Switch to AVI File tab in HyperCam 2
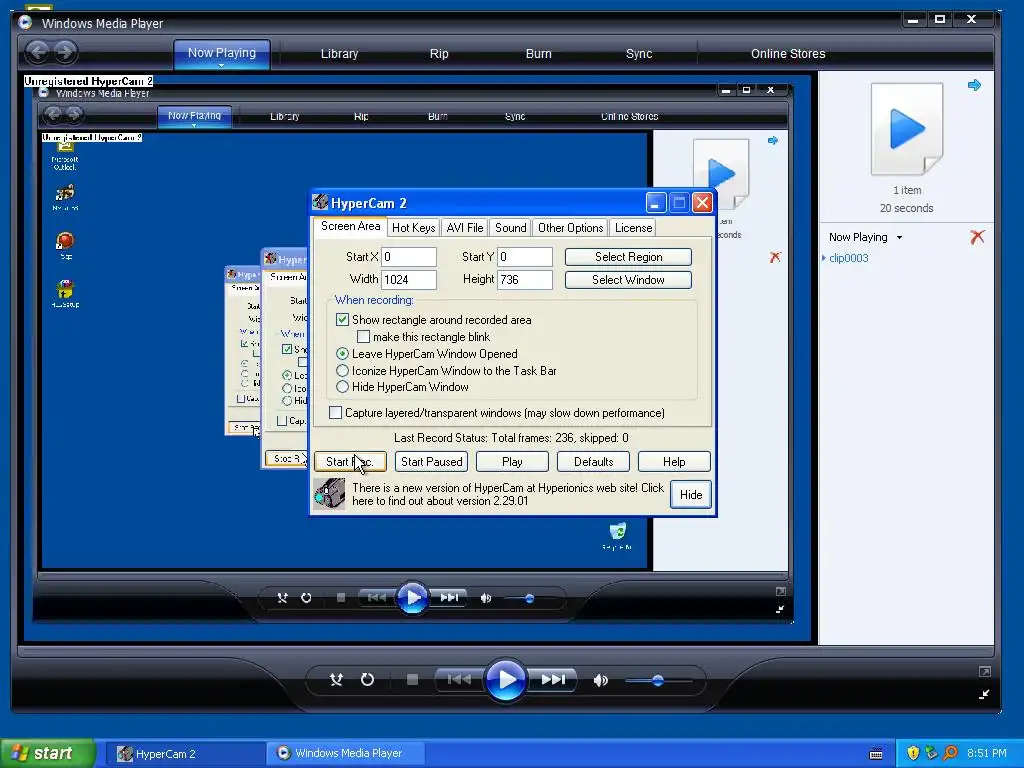Screen dimensions: 1024x768 coord(464,228)
